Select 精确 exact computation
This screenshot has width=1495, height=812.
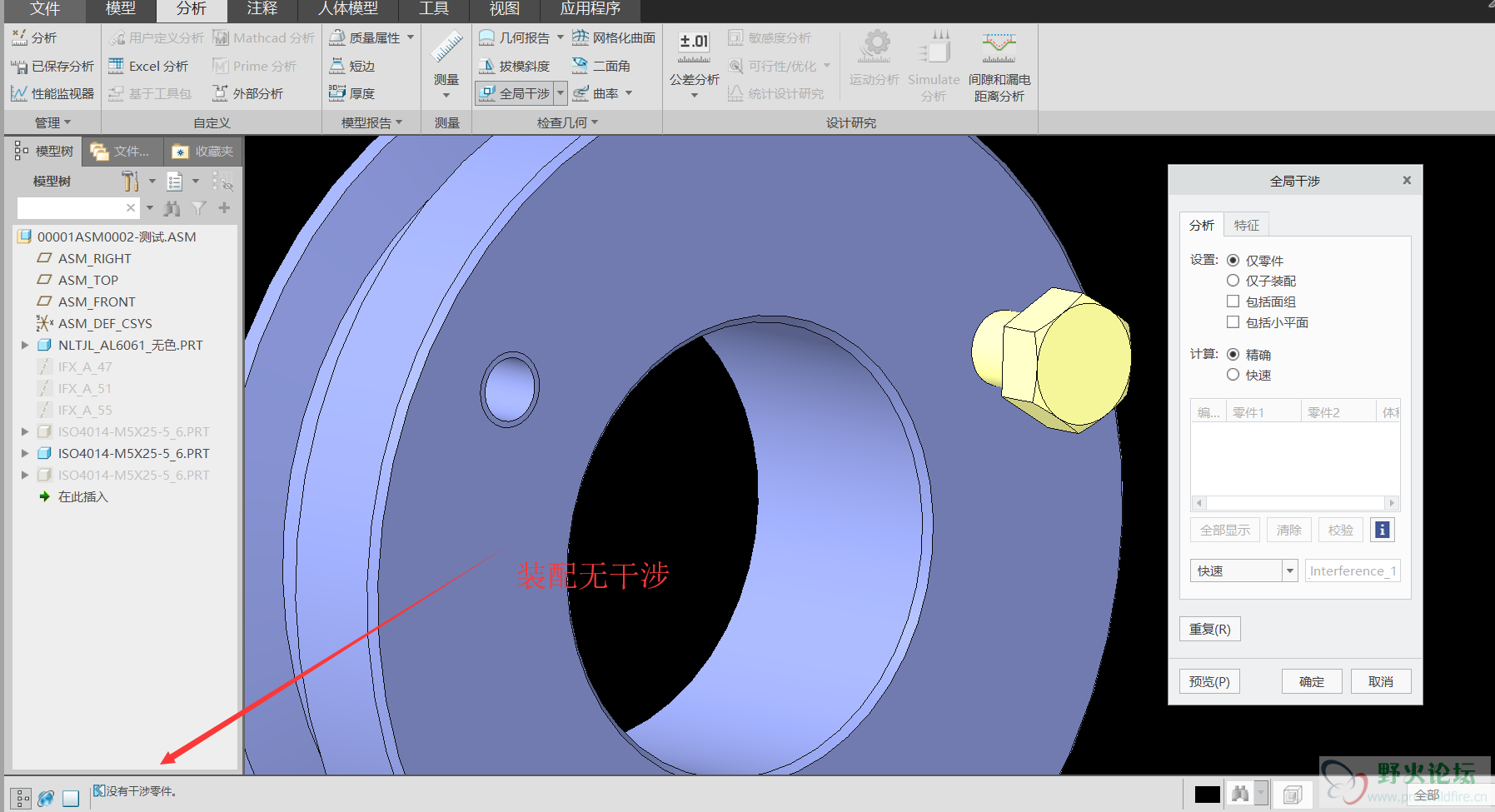click(1233, 354)
